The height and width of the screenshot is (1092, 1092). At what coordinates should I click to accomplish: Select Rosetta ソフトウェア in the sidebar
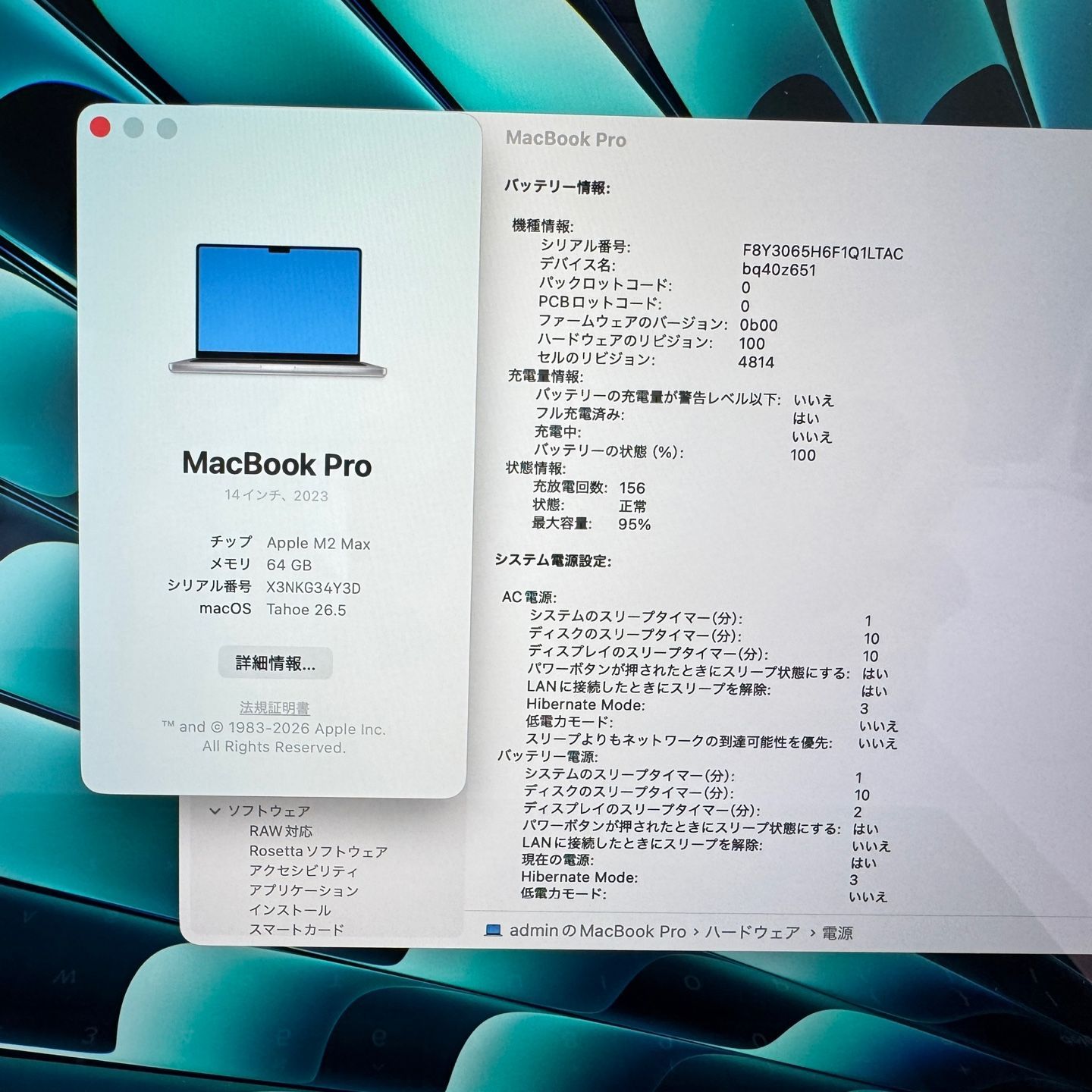click(x=318, y=851)
